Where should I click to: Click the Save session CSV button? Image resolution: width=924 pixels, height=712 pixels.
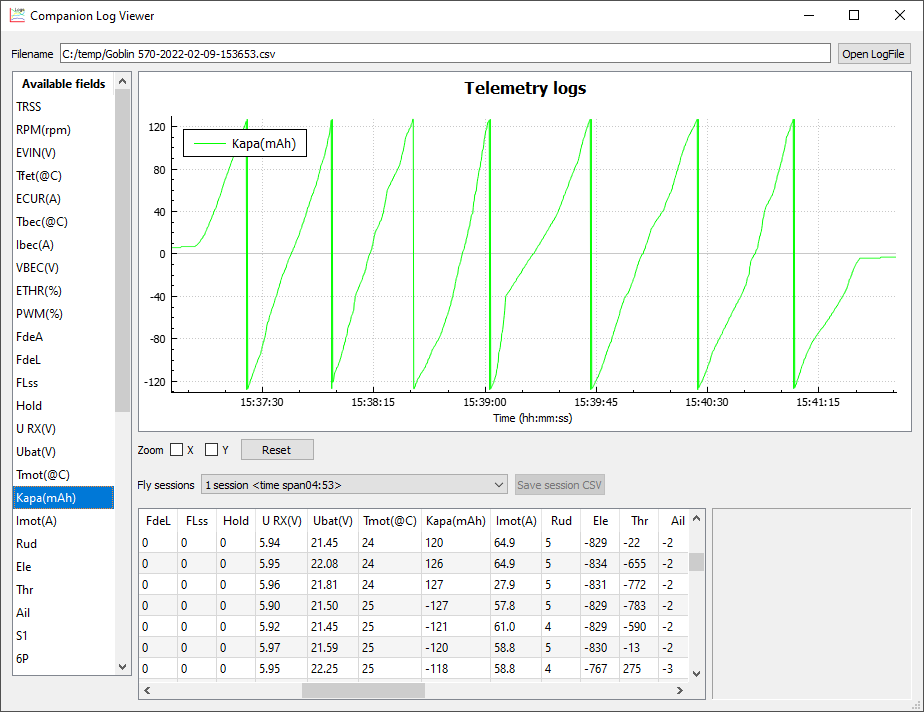tap(559, 484)
